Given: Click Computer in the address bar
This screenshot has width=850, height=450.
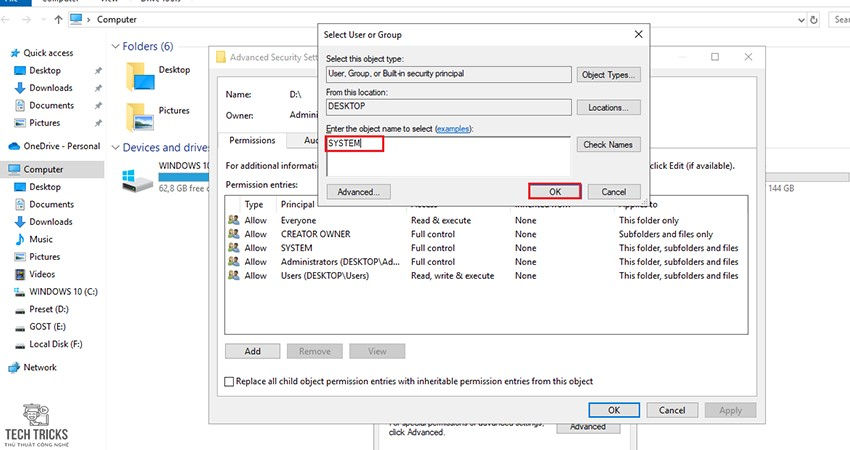Looking at the screenshot, I should [117, 20].
